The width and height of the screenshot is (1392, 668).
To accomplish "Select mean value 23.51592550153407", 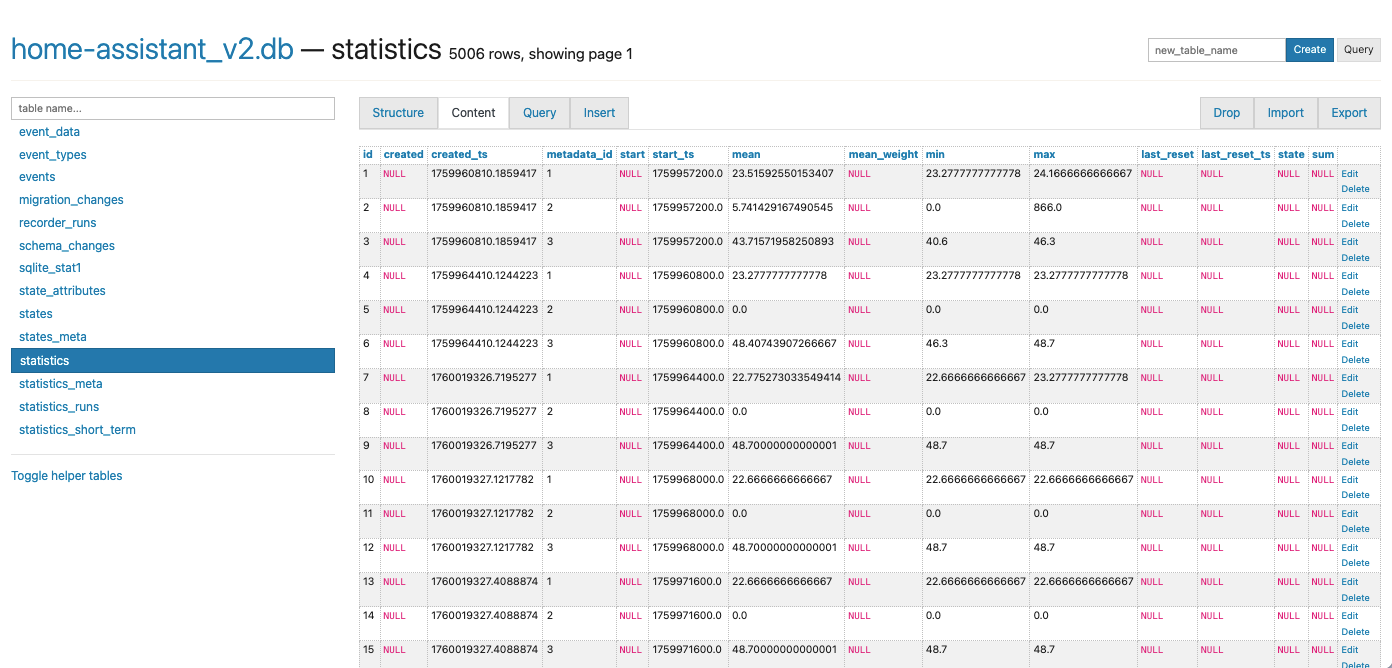I will click(x=783, y=174).
